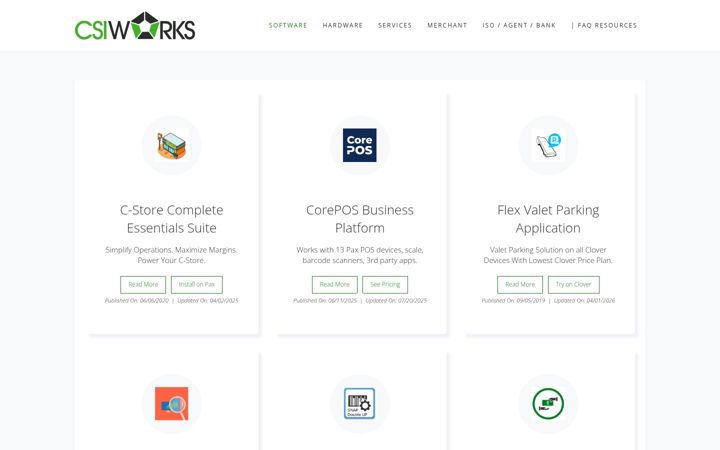Image resolution: width=720 pixels, height=450 pixels.
Task: Open the Merchant menu
Action: point(447,25)
